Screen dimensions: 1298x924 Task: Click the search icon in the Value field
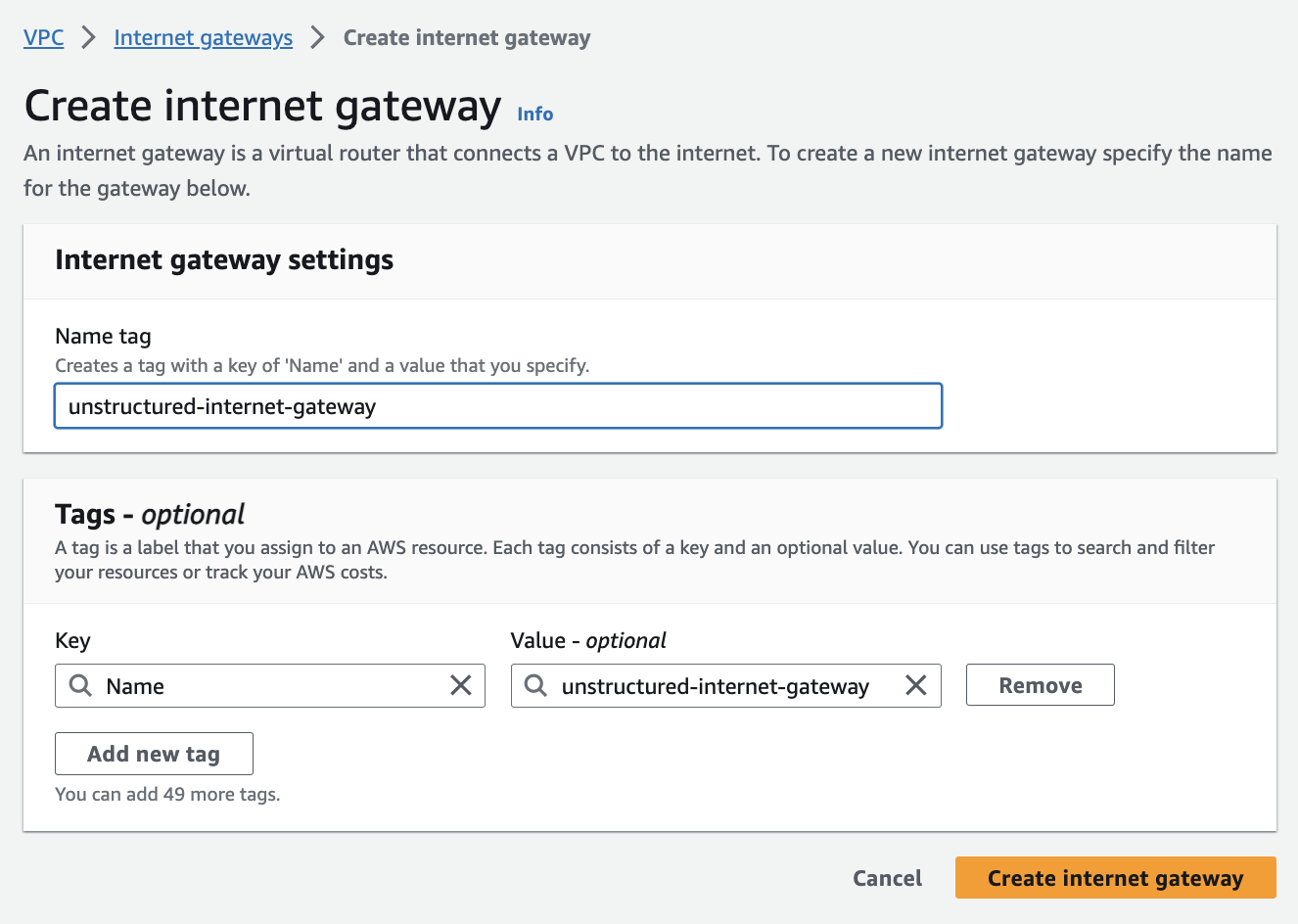535,685
